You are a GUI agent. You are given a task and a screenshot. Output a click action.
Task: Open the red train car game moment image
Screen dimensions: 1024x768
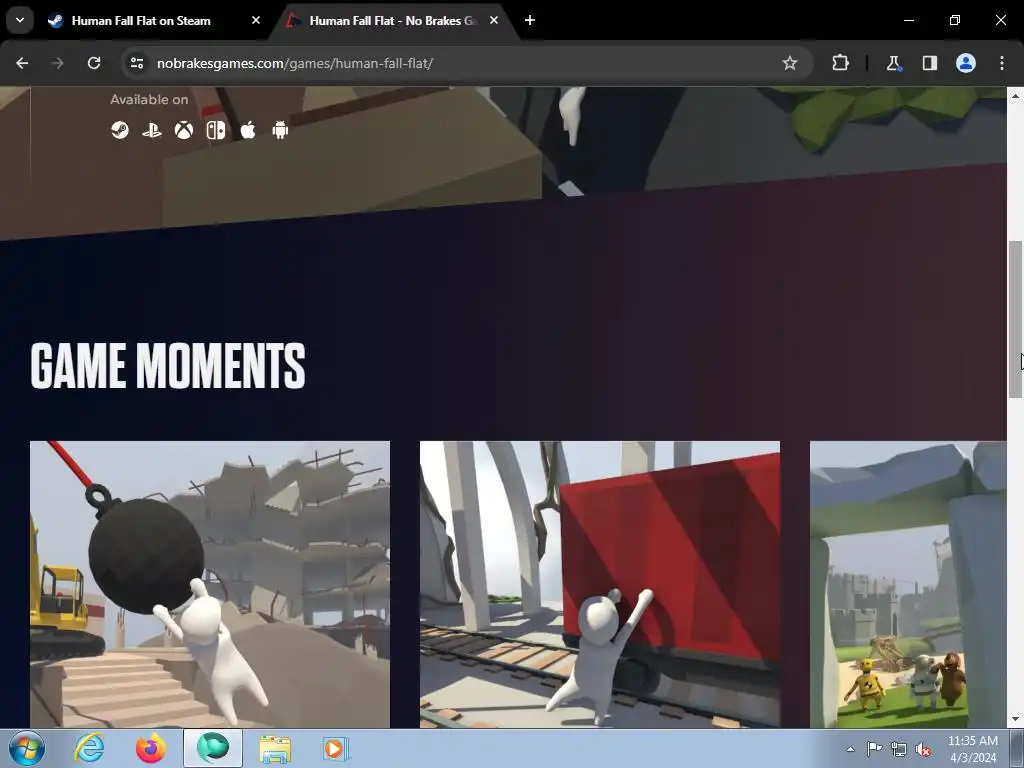(x=600, y=584)
